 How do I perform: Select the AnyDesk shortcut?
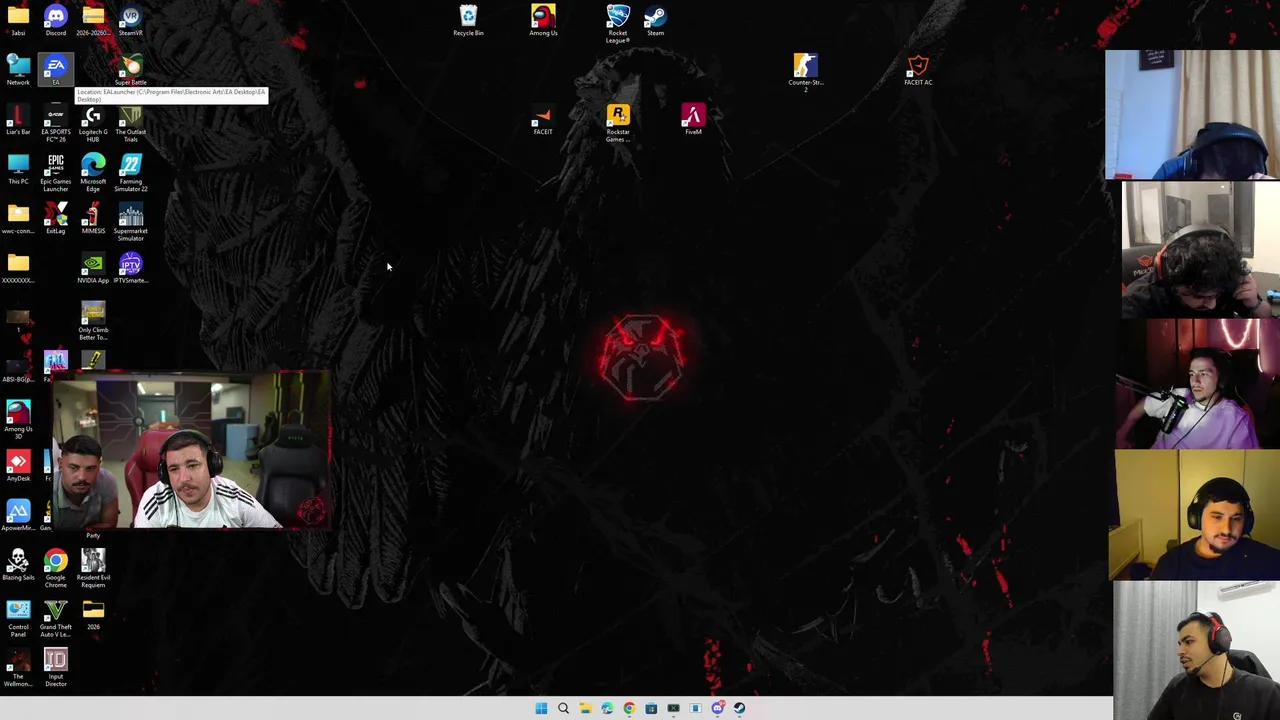click(18, 466)
